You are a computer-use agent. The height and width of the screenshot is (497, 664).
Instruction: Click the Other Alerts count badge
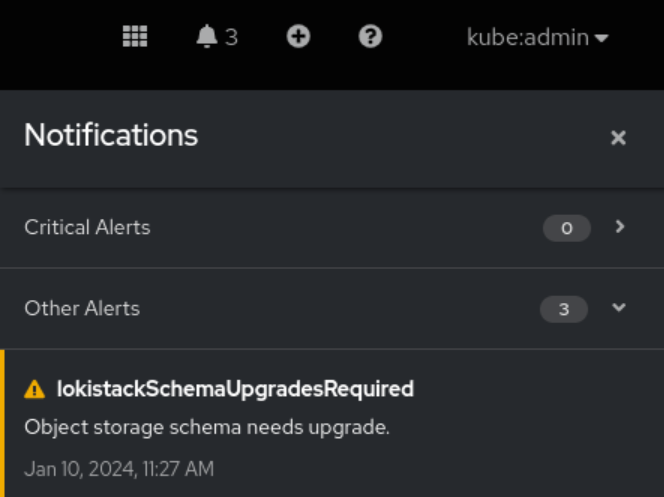564,310
